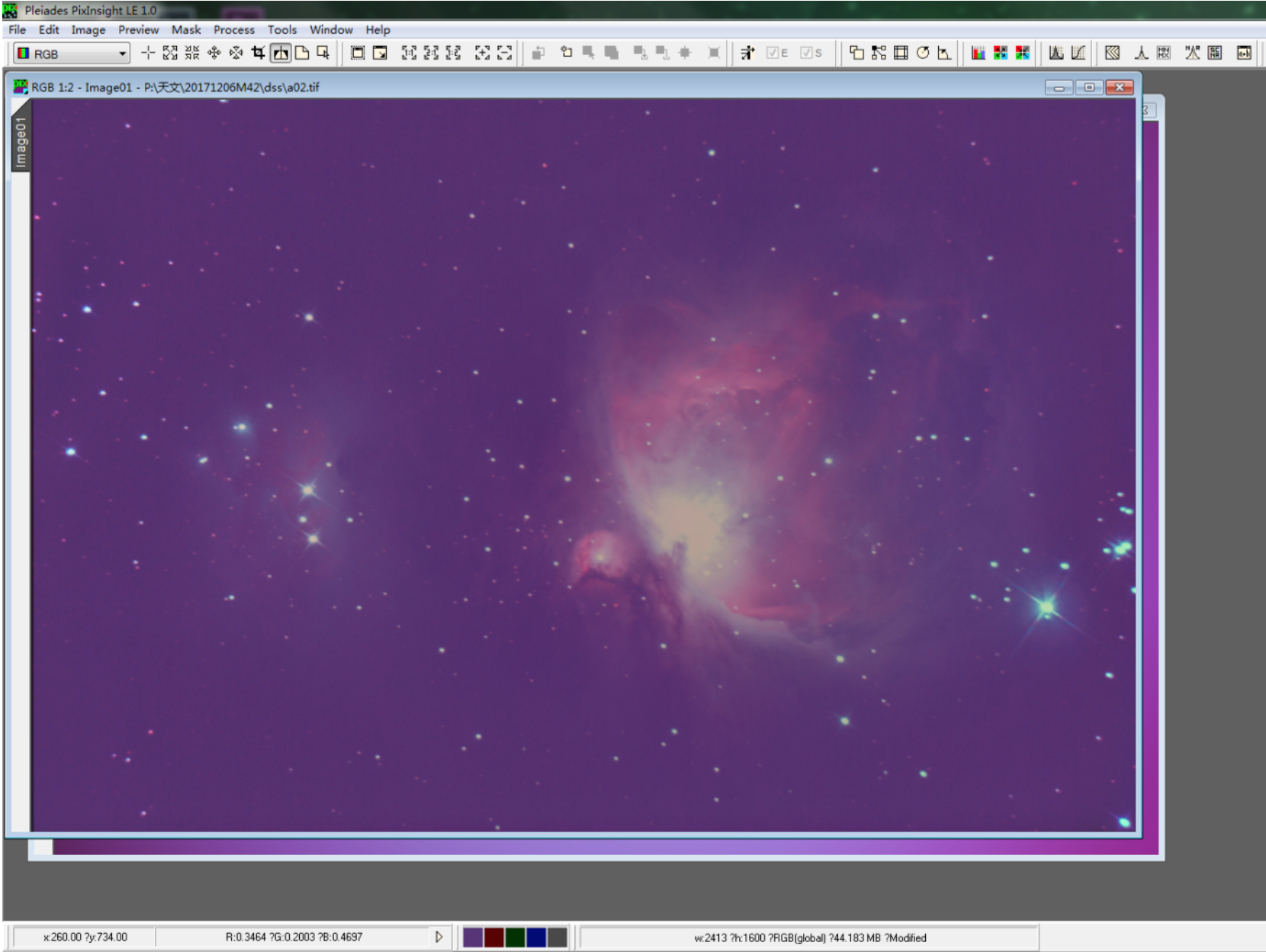
Task: Click the blue channel swatch in status bar
Action: coord(536,937)
